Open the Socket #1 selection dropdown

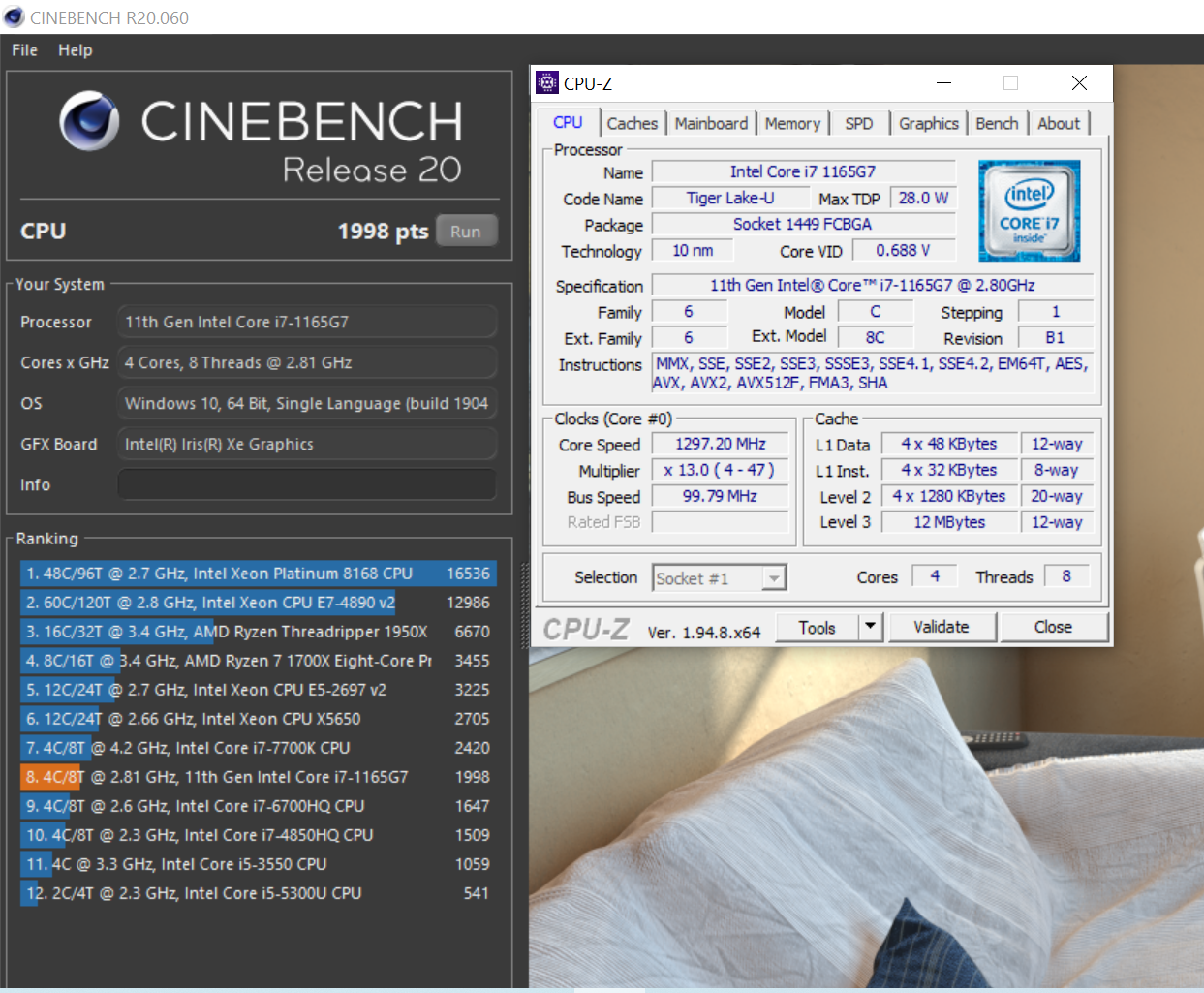coord(719,578)
